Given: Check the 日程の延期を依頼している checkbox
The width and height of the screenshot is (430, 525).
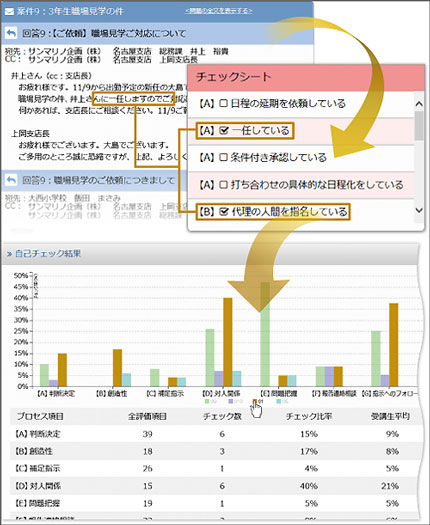Looking at the screenshot, I should [x=223, y=103].
